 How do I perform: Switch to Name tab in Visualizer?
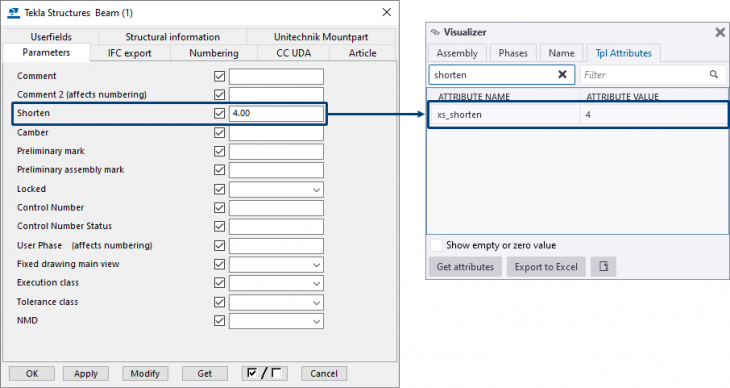pos(561,53)
